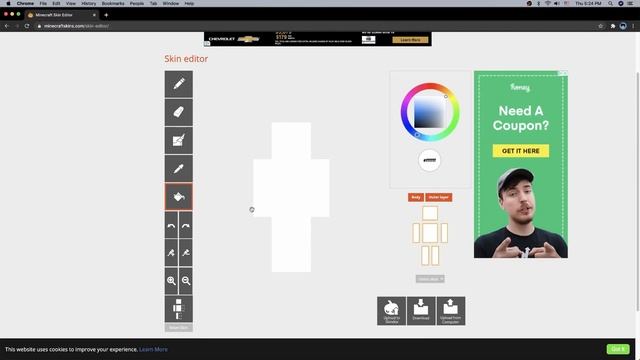
Task: Open the Bookmarks menu
Action: pyautogui.click(x=113, y=3)
